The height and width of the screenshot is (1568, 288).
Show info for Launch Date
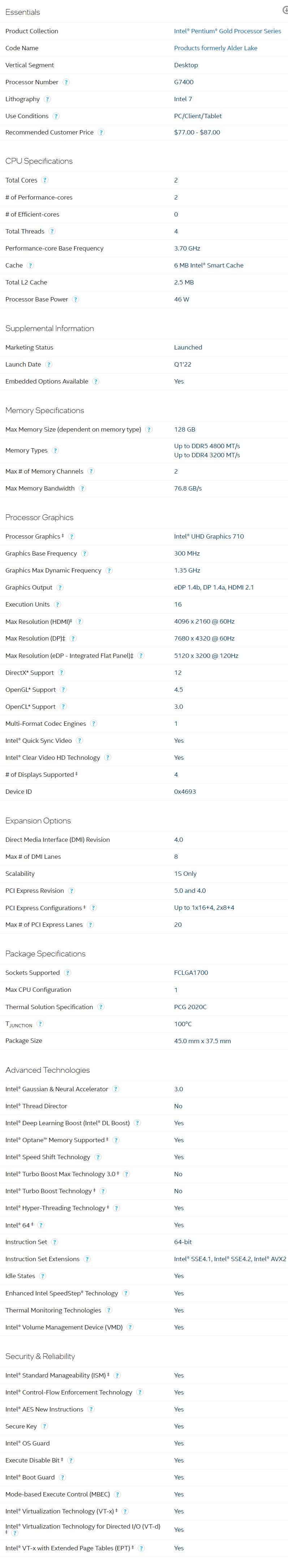49,365
